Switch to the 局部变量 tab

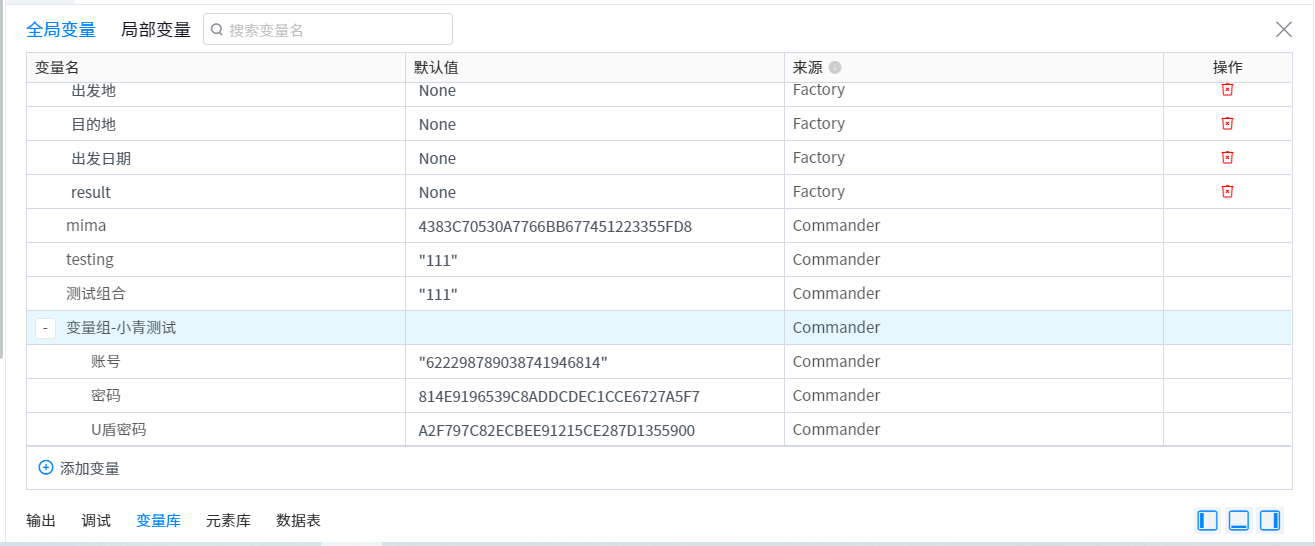[x=156, y=30]
